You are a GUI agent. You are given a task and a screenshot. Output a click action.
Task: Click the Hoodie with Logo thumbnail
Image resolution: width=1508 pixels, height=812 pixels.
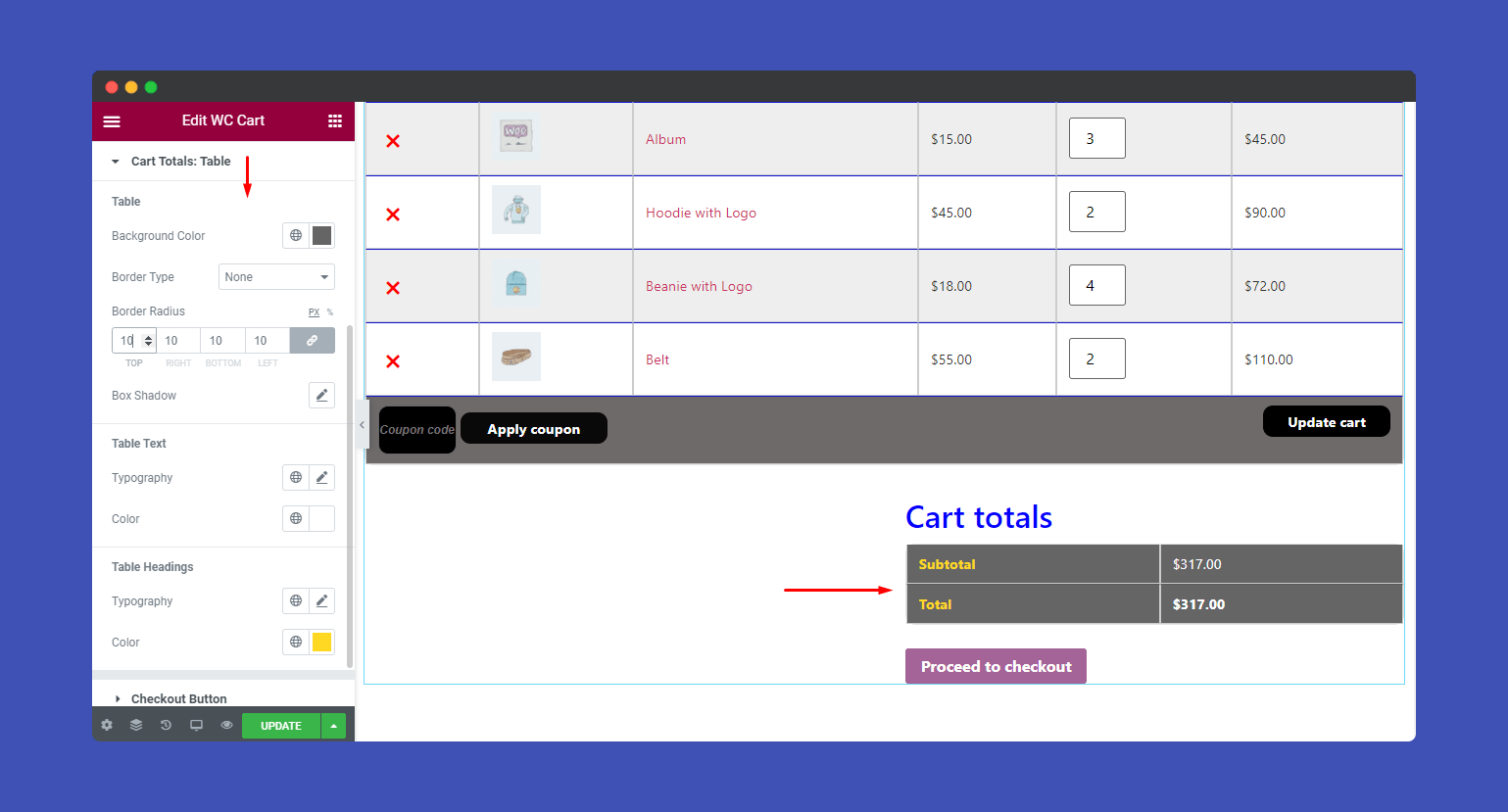point(516,210)
